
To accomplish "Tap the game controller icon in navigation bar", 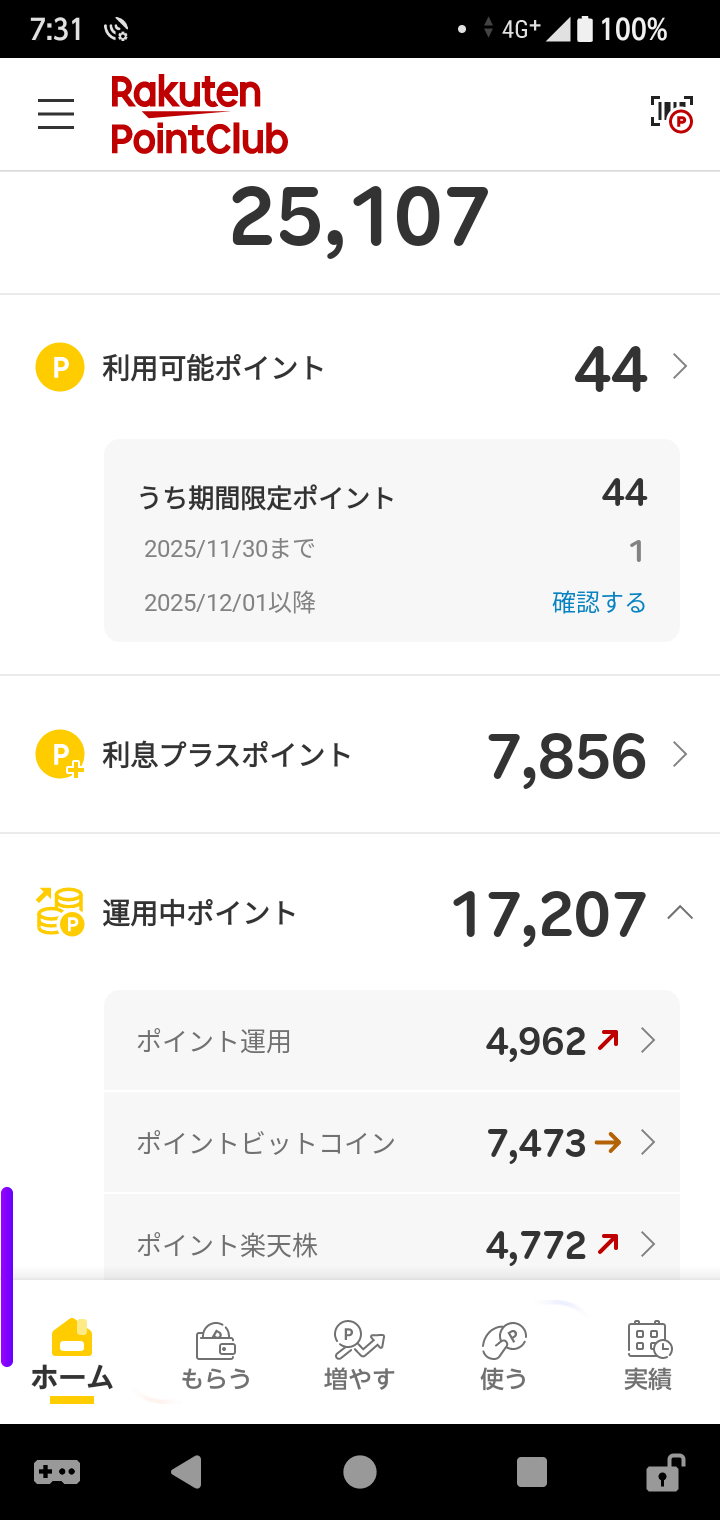I will pos(57,1472).
